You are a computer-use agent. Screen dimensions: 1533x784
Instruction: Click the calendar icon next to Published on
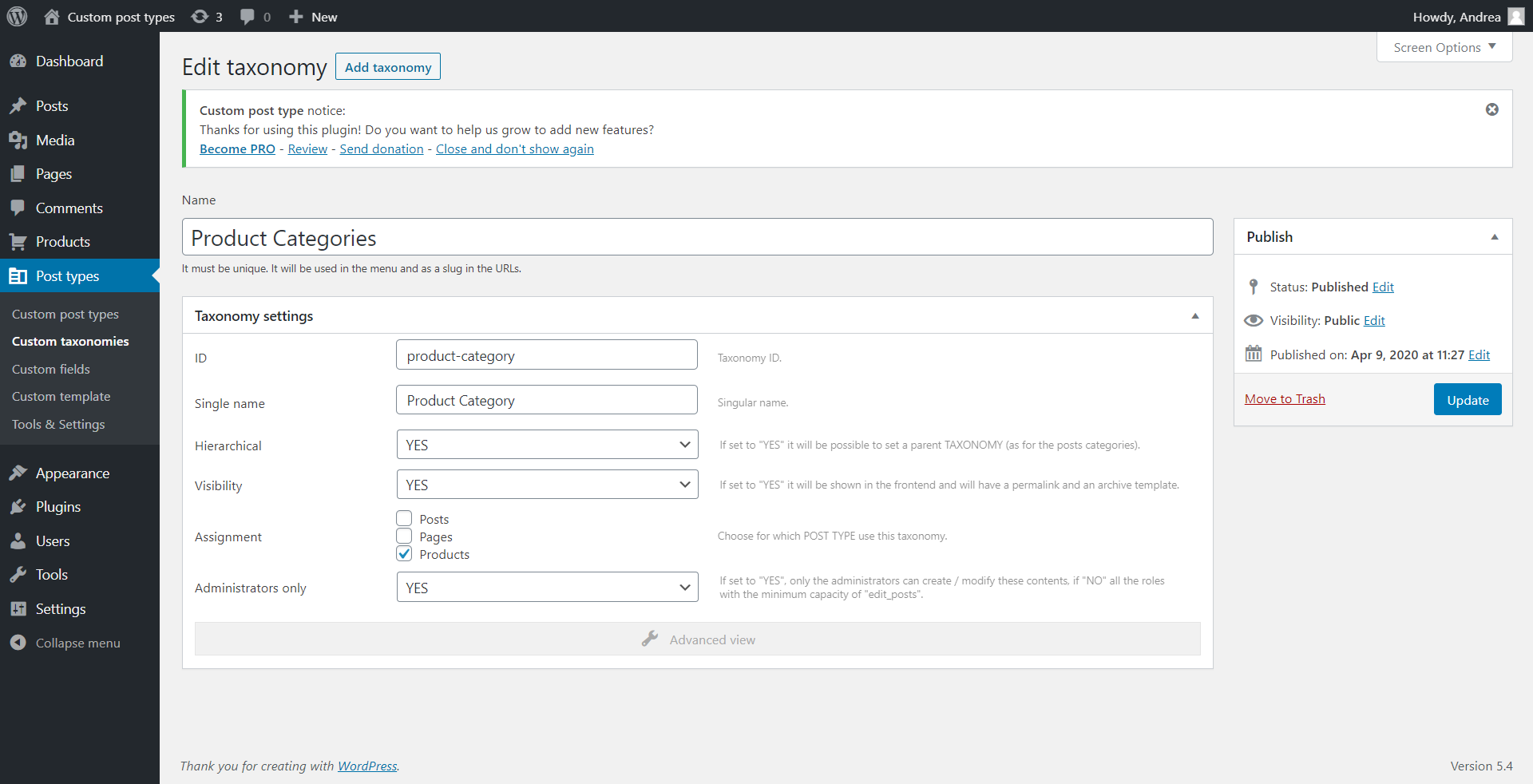coord(1254,354)
